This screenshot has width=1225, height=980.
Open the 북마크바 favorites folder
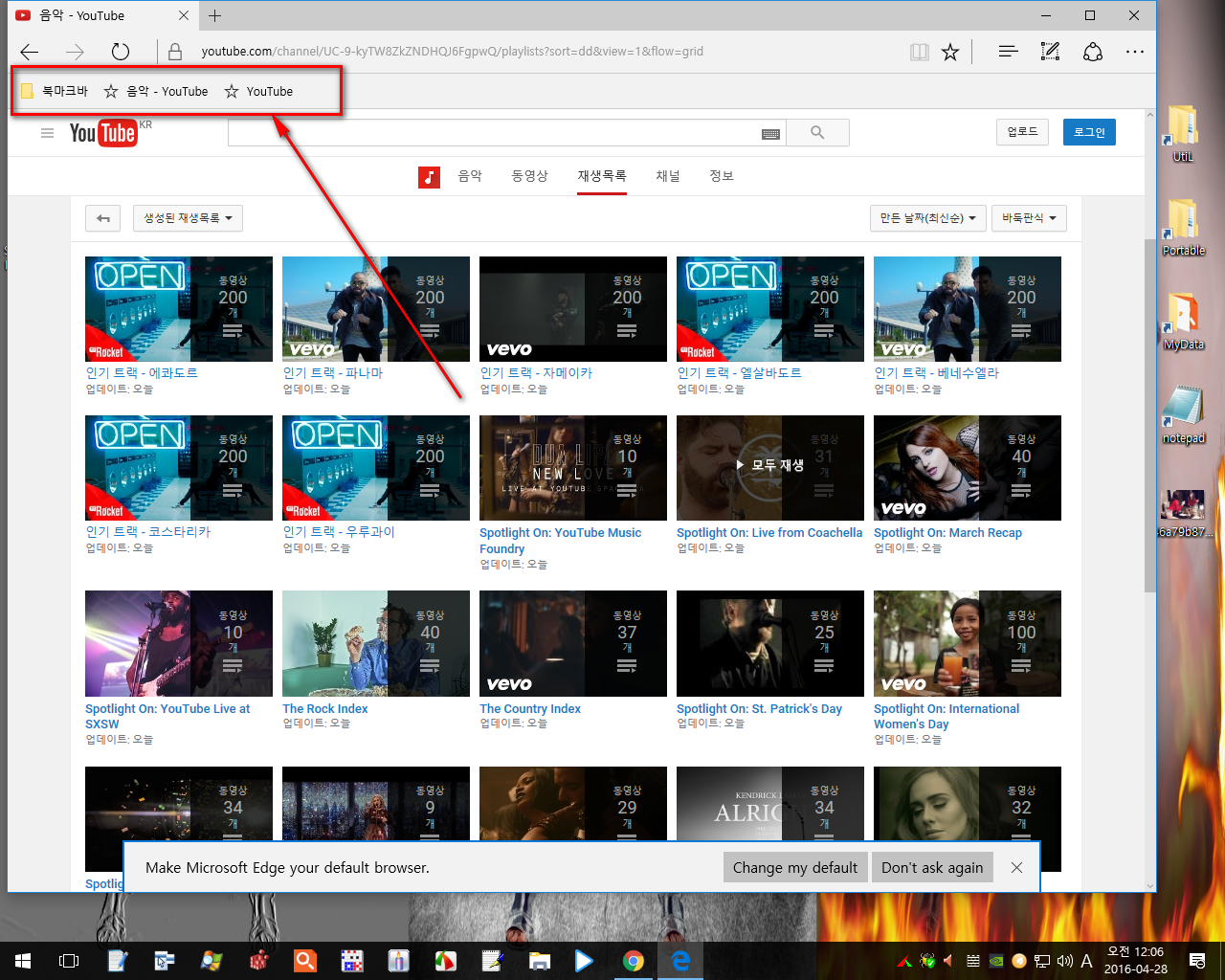[55, 91]
